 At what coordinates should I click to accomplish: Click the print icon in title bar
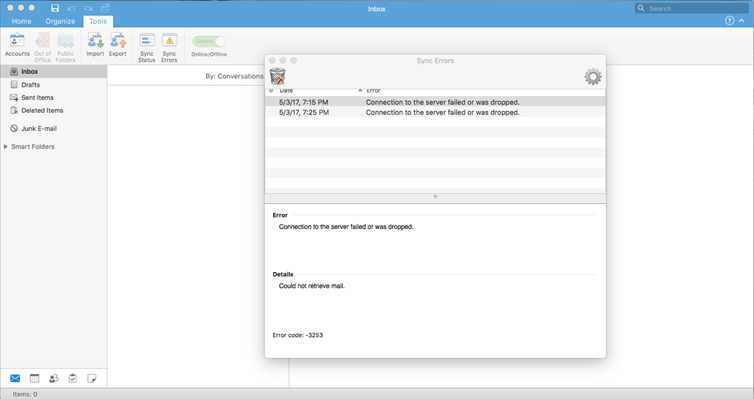[105, 8]
